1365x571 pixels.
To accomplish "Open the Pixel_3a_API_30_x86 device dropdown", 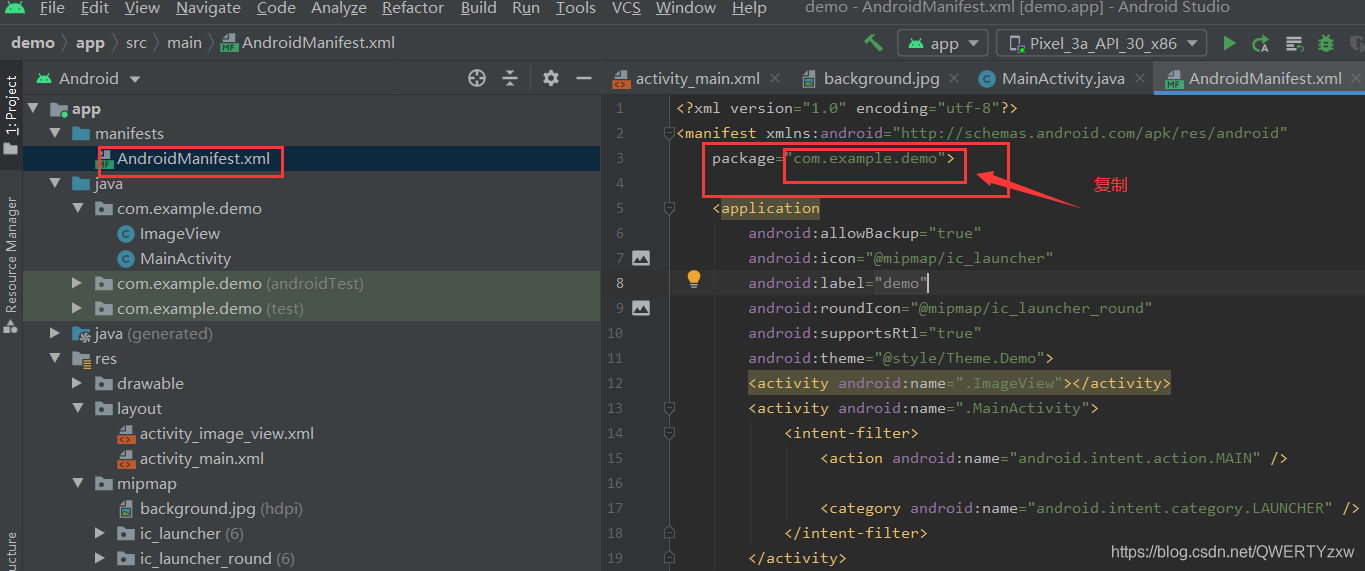I will [1103, 43].
